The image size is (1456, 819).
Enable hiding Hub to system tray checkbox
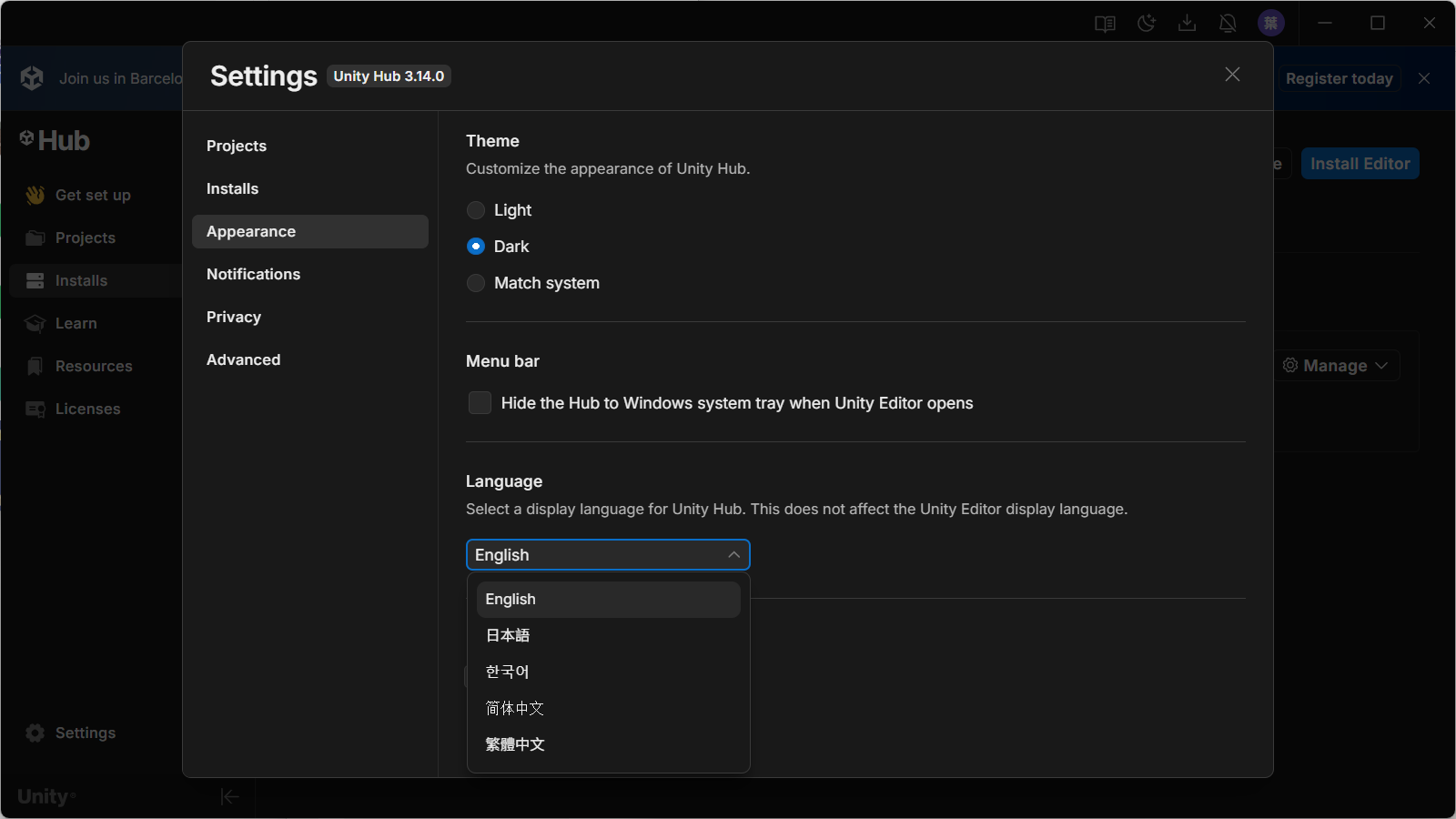[x=480, y=402]
